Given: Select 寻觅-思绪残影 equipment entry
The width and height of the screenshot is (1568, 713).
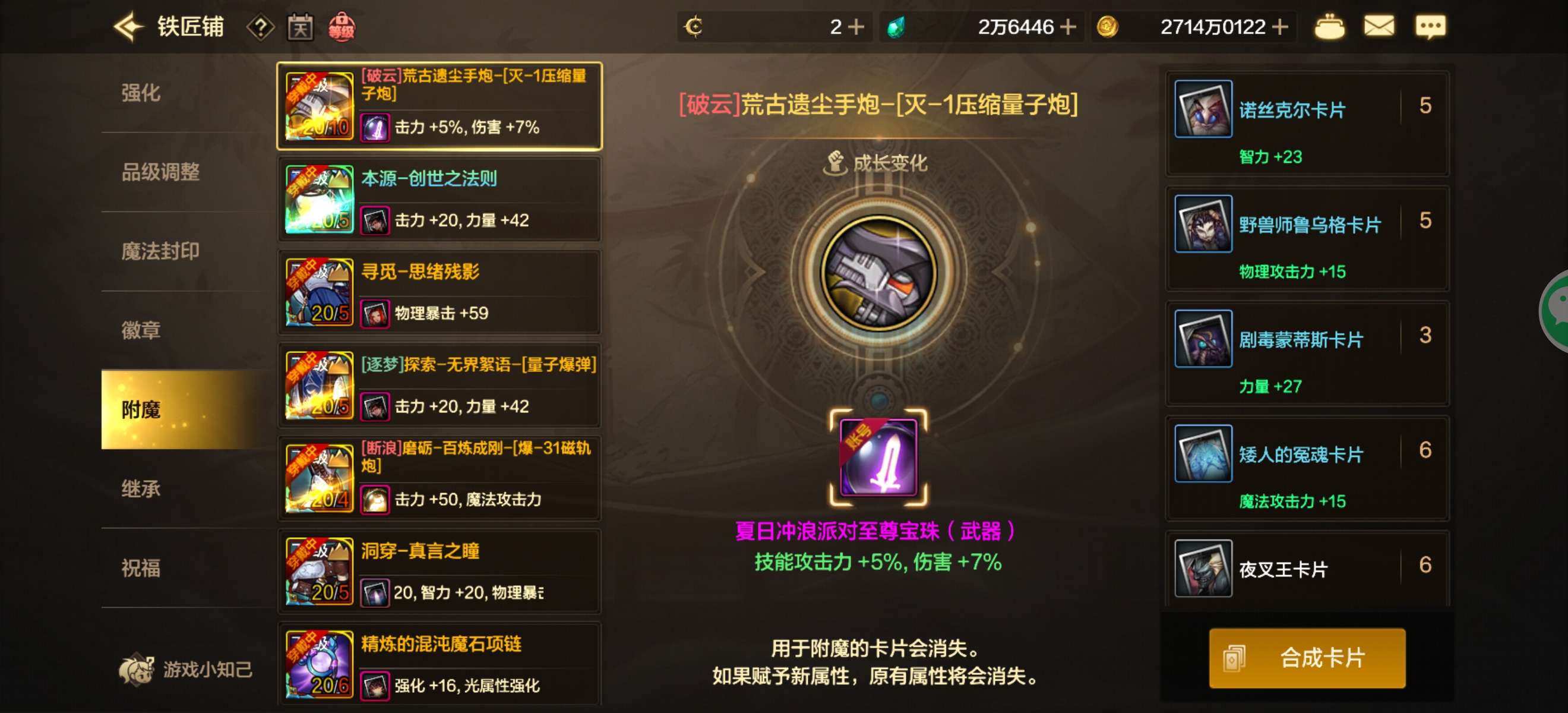Looking at the screenshot, I should pos(440,292).
